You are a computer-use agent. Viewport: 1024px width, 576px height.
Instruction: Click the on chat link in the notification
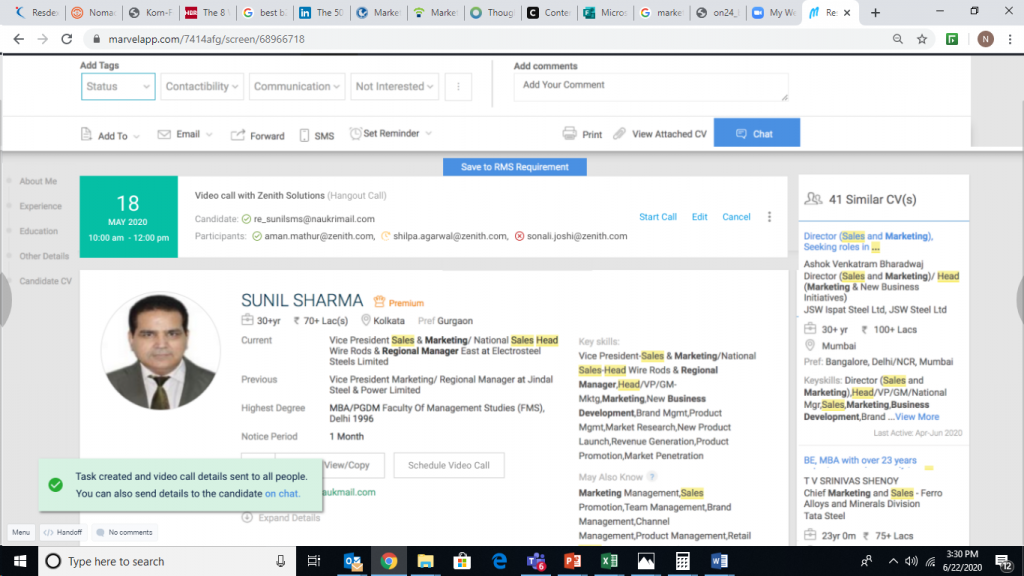(x=281, y=494)
